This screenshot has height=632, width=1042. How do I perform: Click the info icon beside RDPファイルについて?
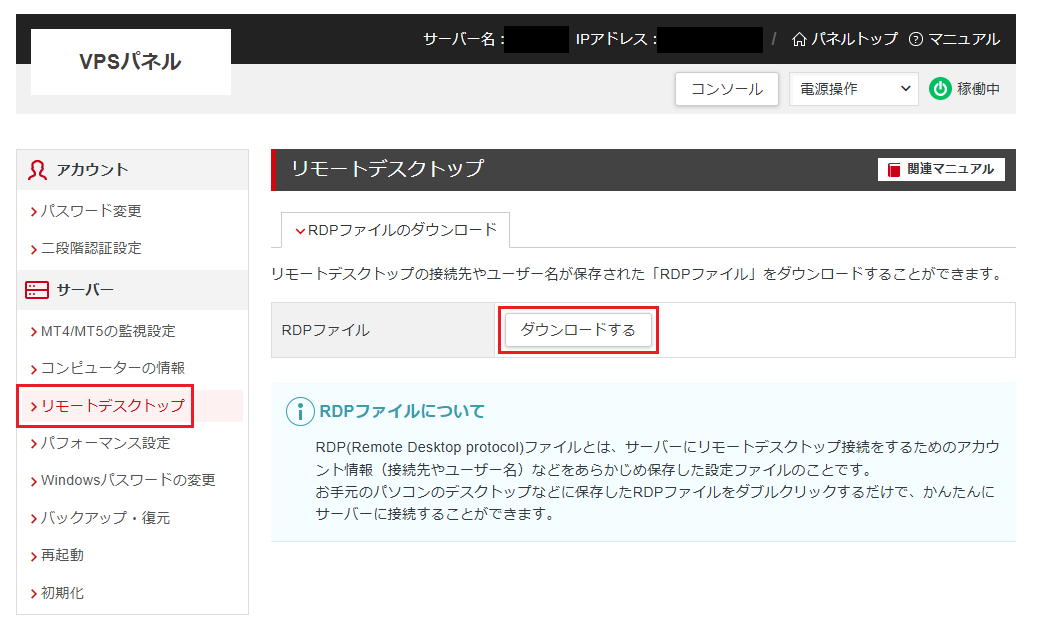299,411
